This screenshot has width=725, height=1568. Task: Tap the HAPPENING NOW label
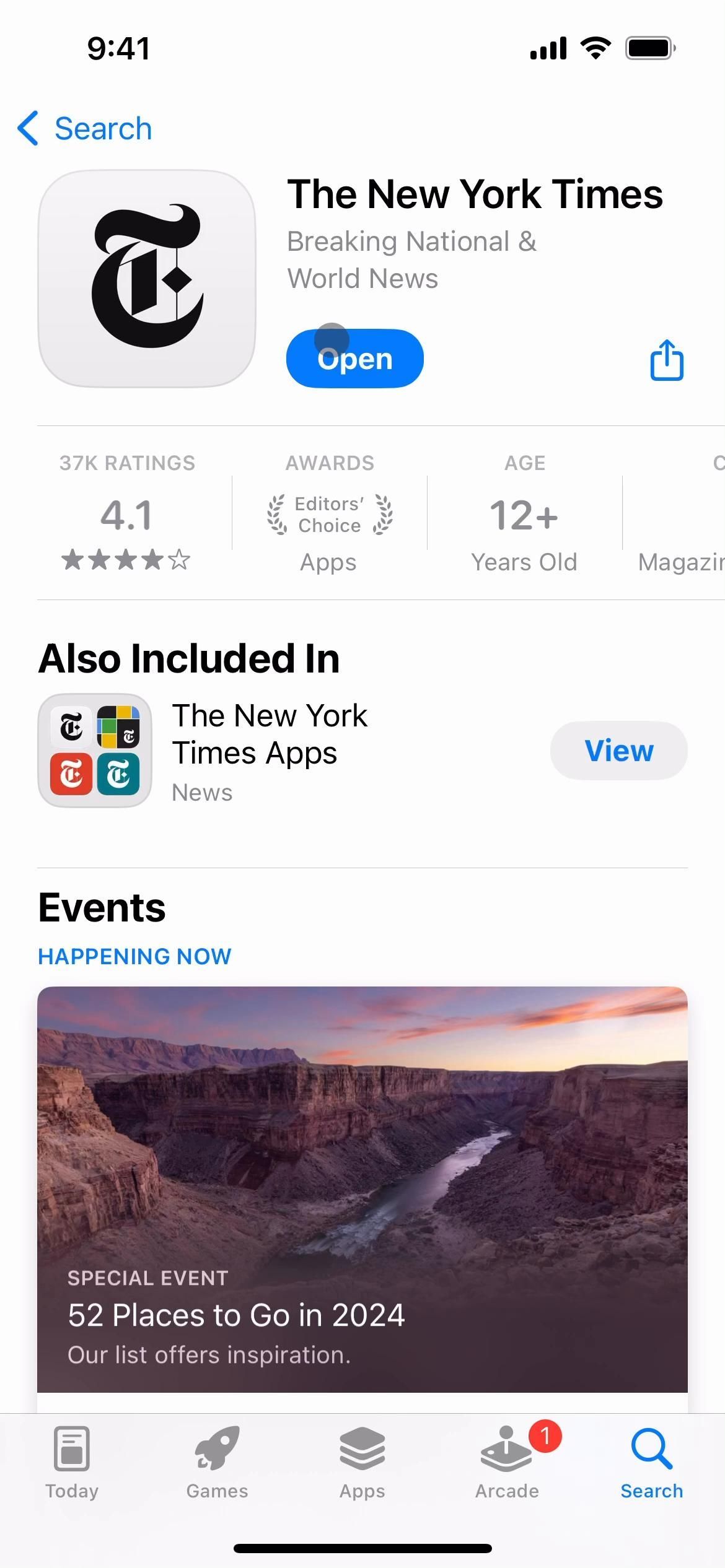tap(134, 957)
